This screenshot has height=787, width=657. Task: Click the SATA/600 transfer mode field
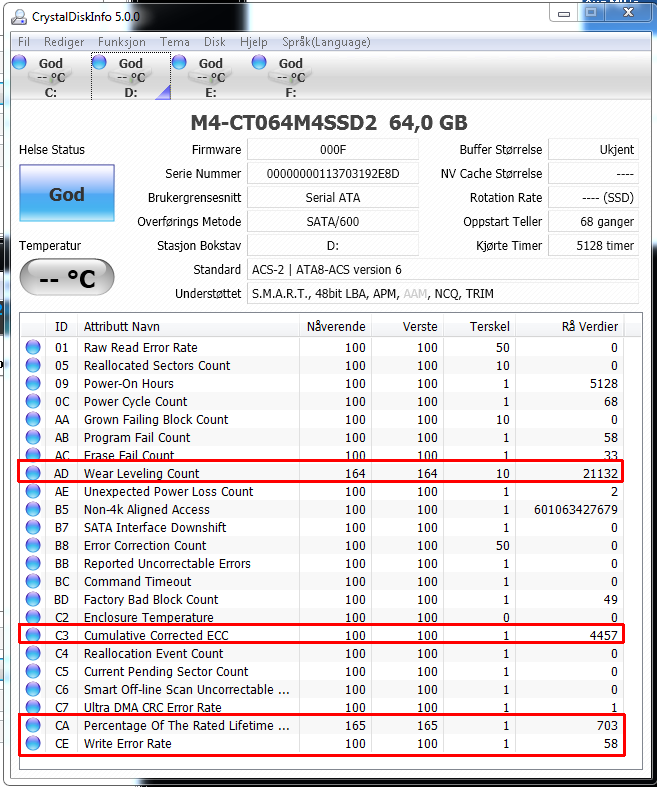coord(333,222)
